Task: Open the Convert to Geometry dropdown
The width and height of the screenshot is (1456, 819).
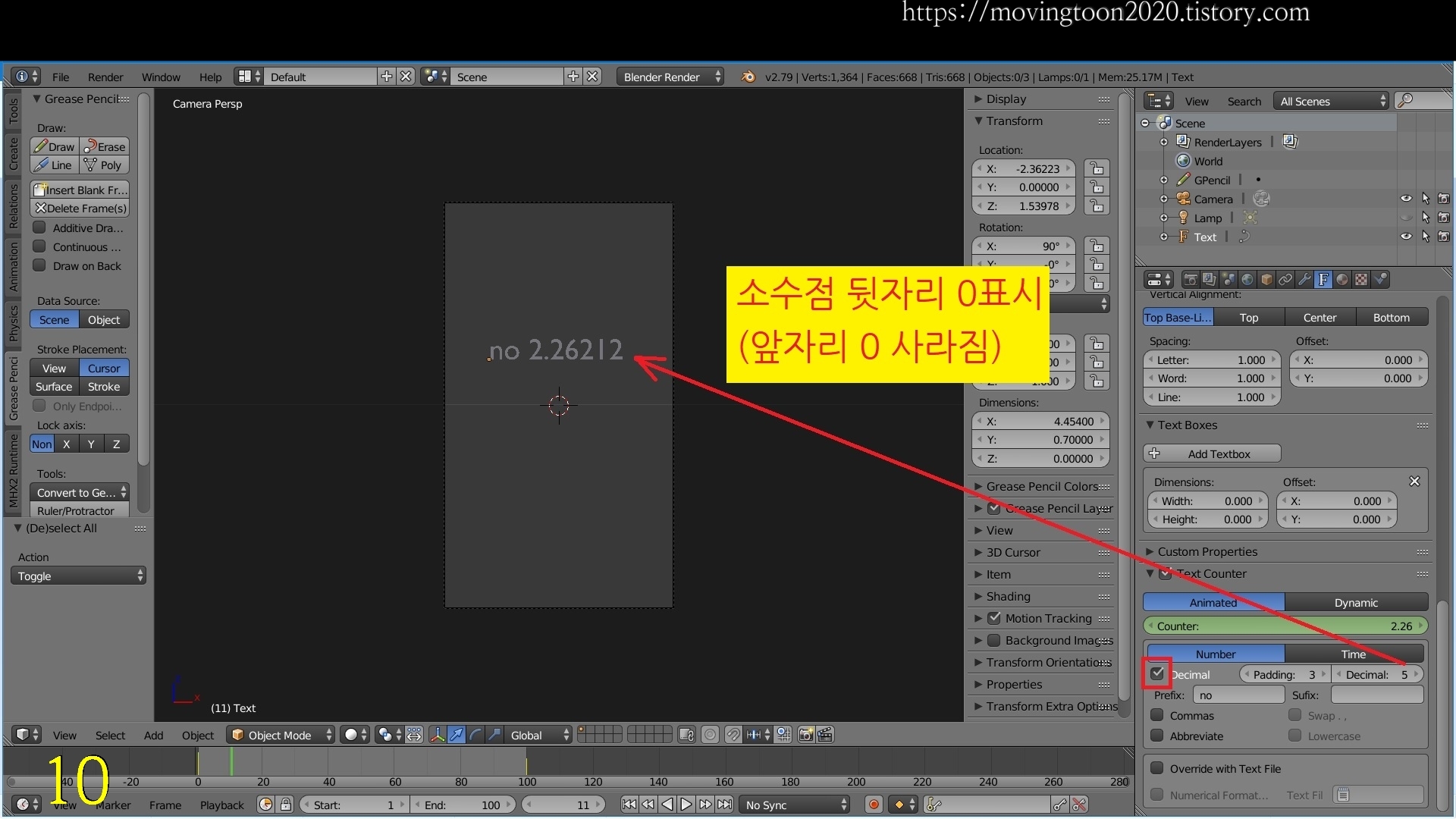Action: coord(80,492)
